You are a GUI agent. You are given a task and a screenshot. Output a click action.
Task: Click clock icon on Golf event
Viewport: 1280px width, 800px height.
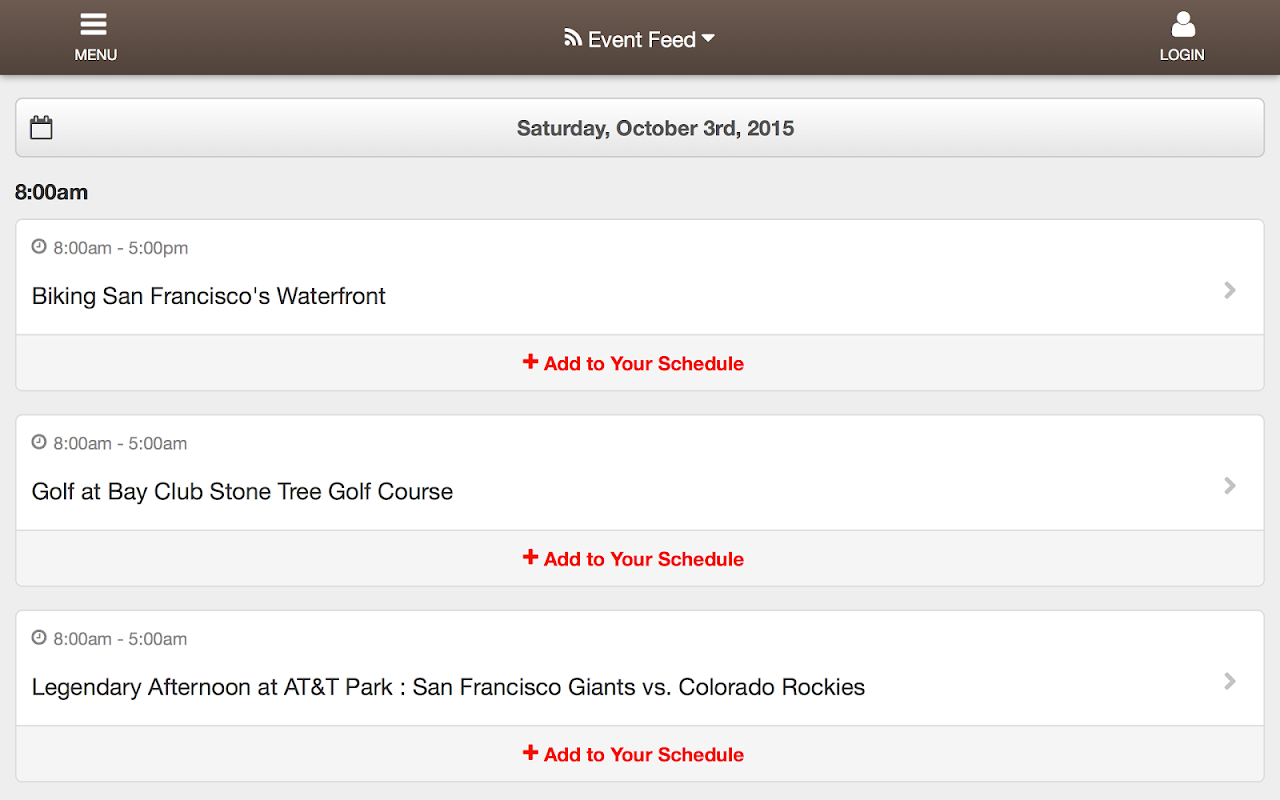pos(39,442)
